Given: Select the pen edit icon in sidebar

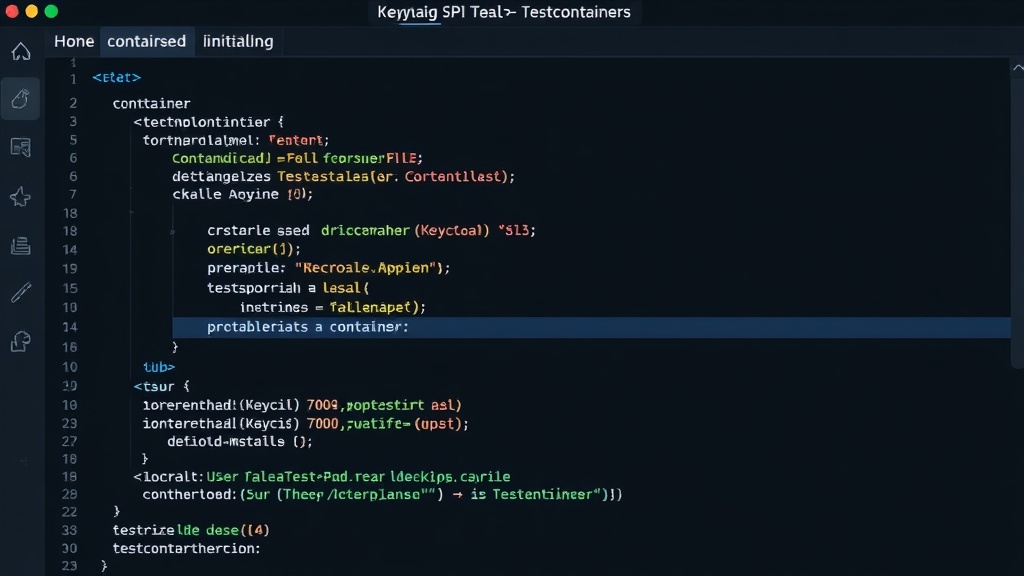Looking at the screenshot, I should pos(20,99).
